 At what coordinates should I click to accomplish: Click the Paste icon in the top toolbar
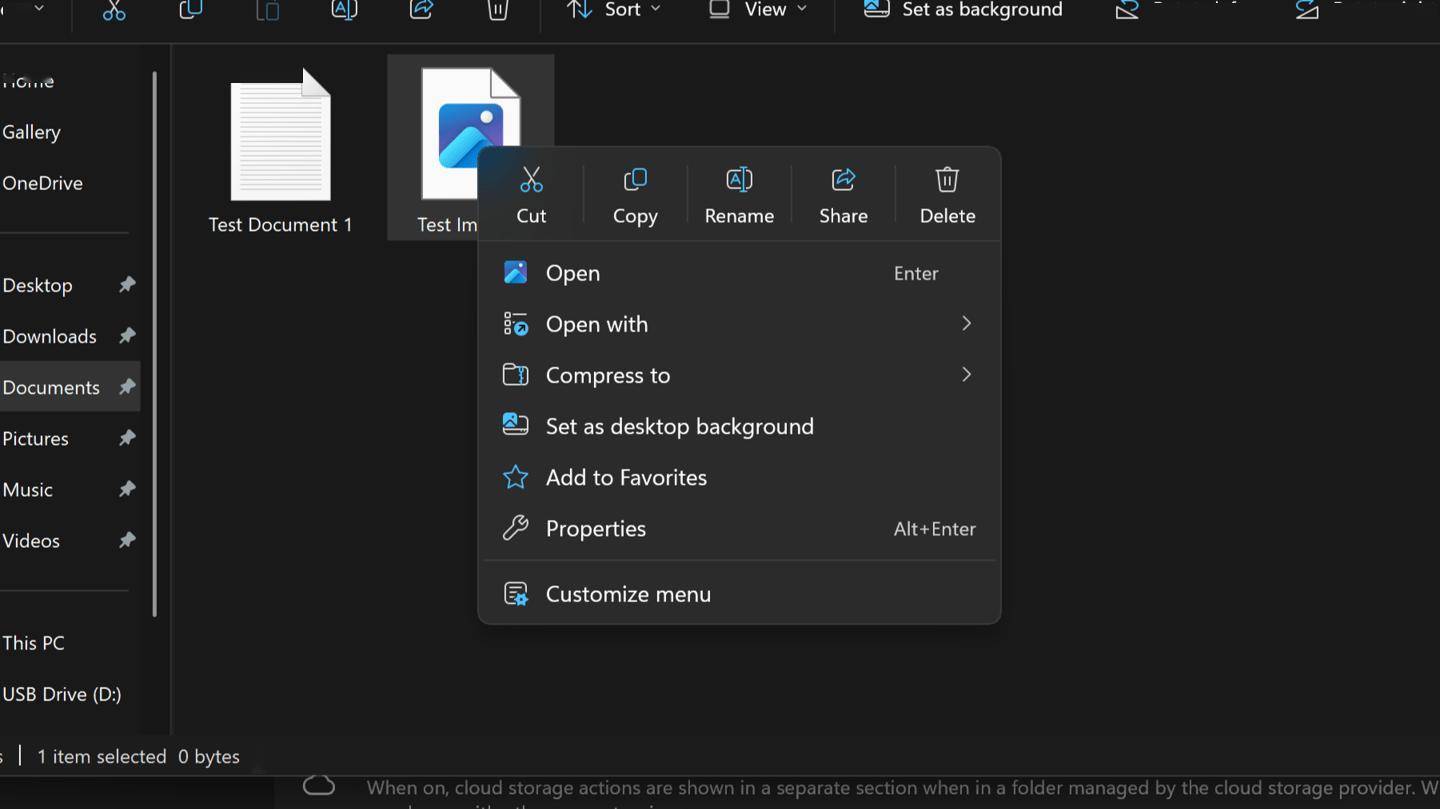point(267,10)
